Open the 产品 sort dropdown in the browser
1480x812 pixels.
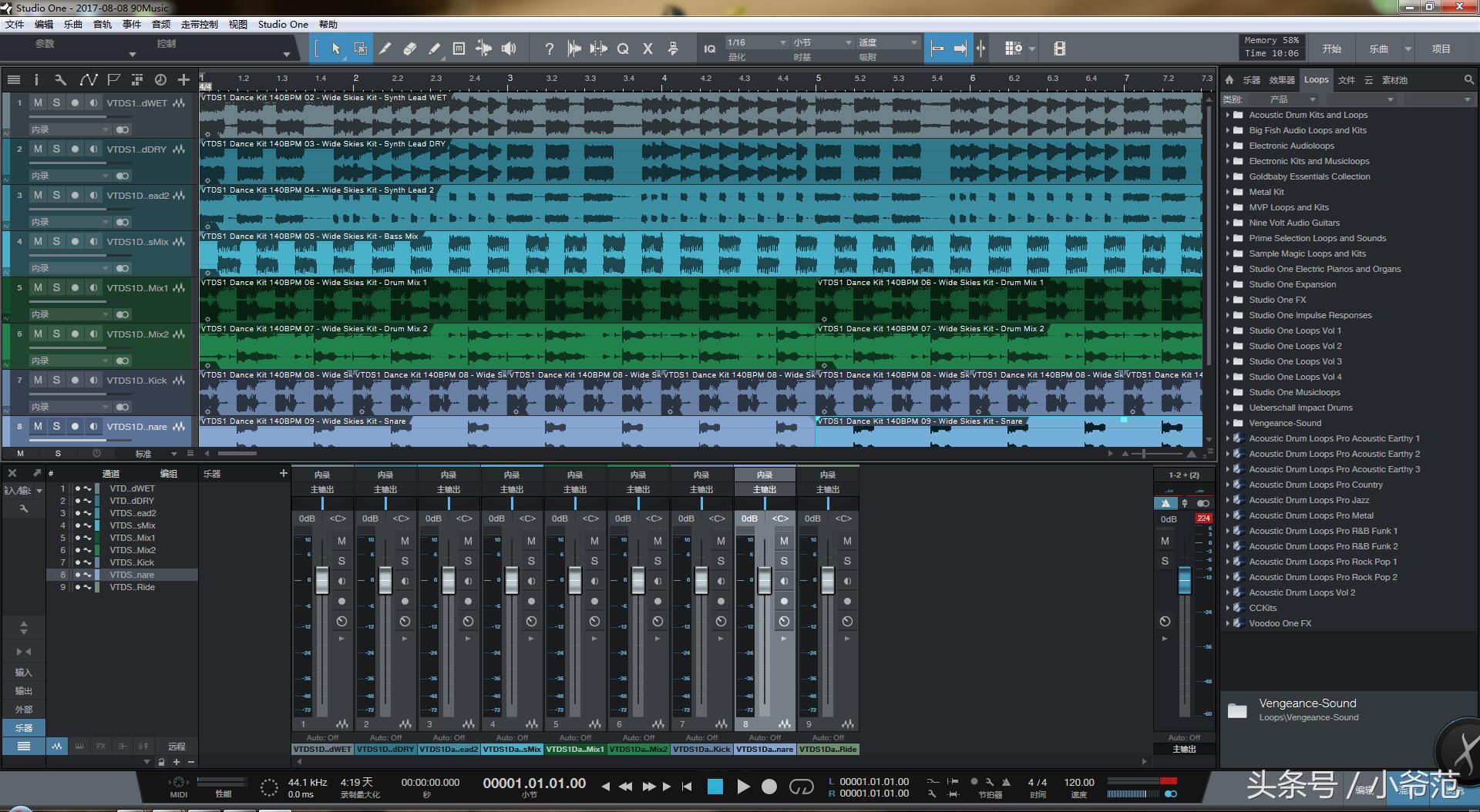1285,99
